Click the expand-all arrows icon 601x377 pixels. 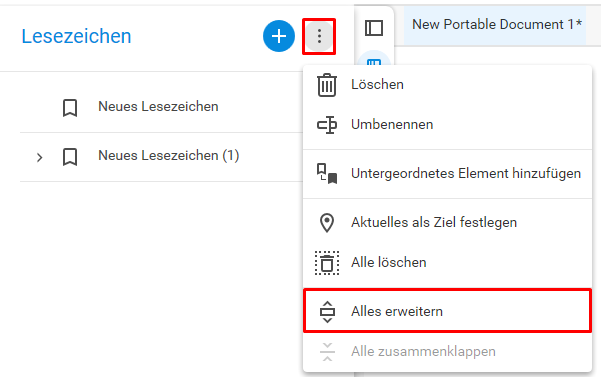pyautogui.click(x=327, y=312)
